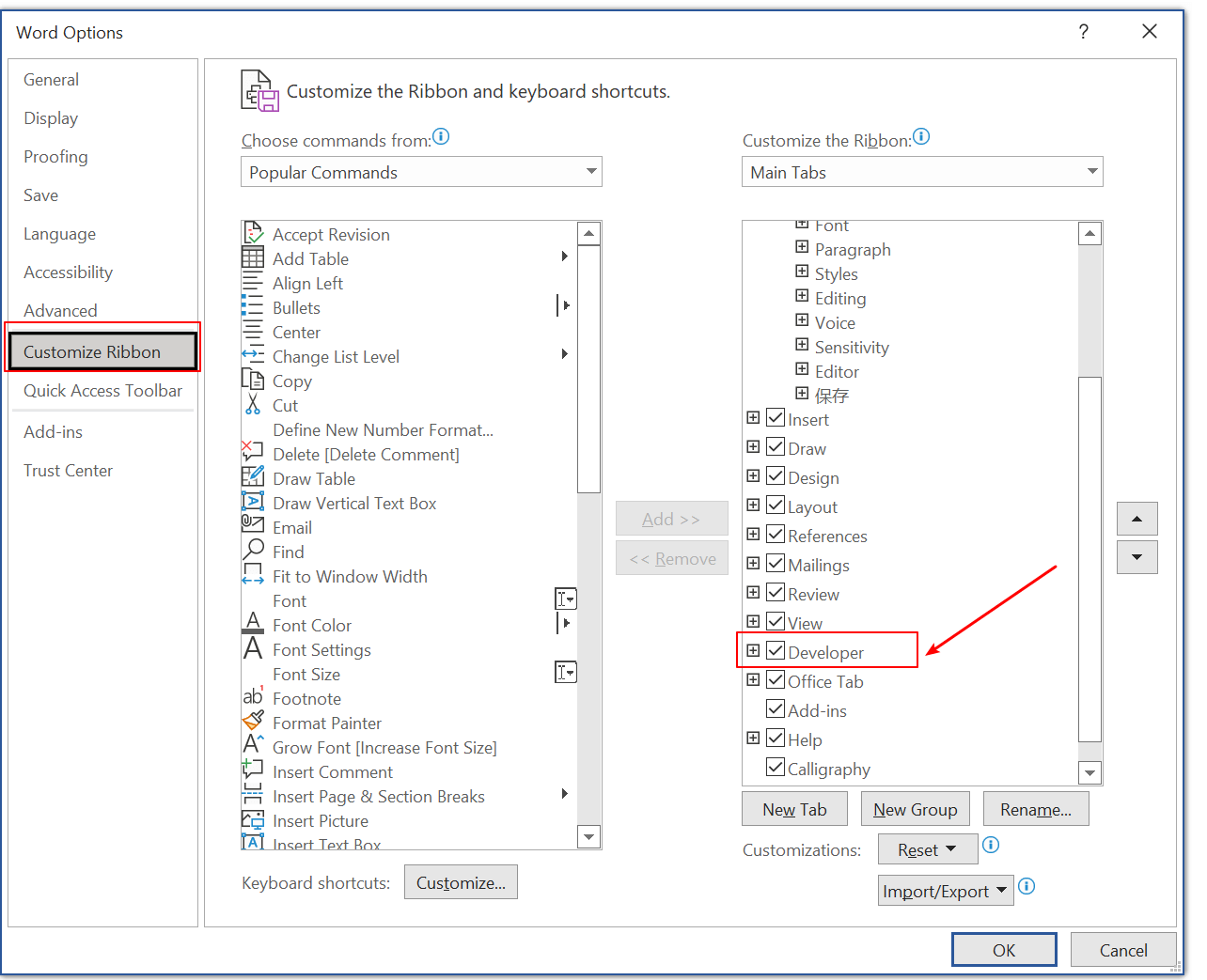Disable the Mailings tab checkbox
The height and width of the screenshot is (980, 1207).
click(x=776, y=563)
